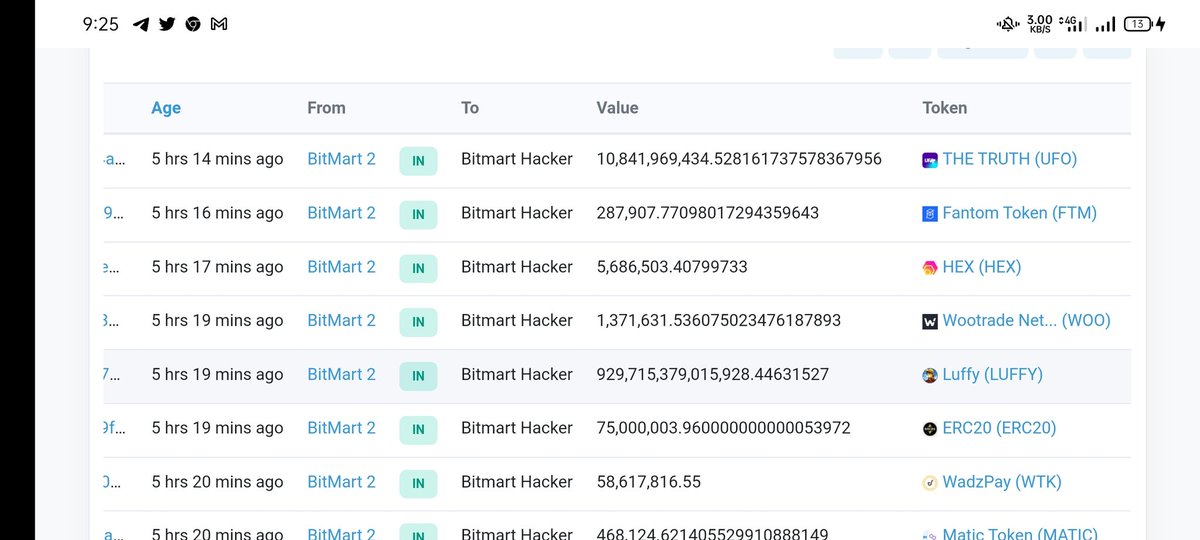Click the From column header
The width and height of the screenshot is (1200, 540).
(326, 108)
